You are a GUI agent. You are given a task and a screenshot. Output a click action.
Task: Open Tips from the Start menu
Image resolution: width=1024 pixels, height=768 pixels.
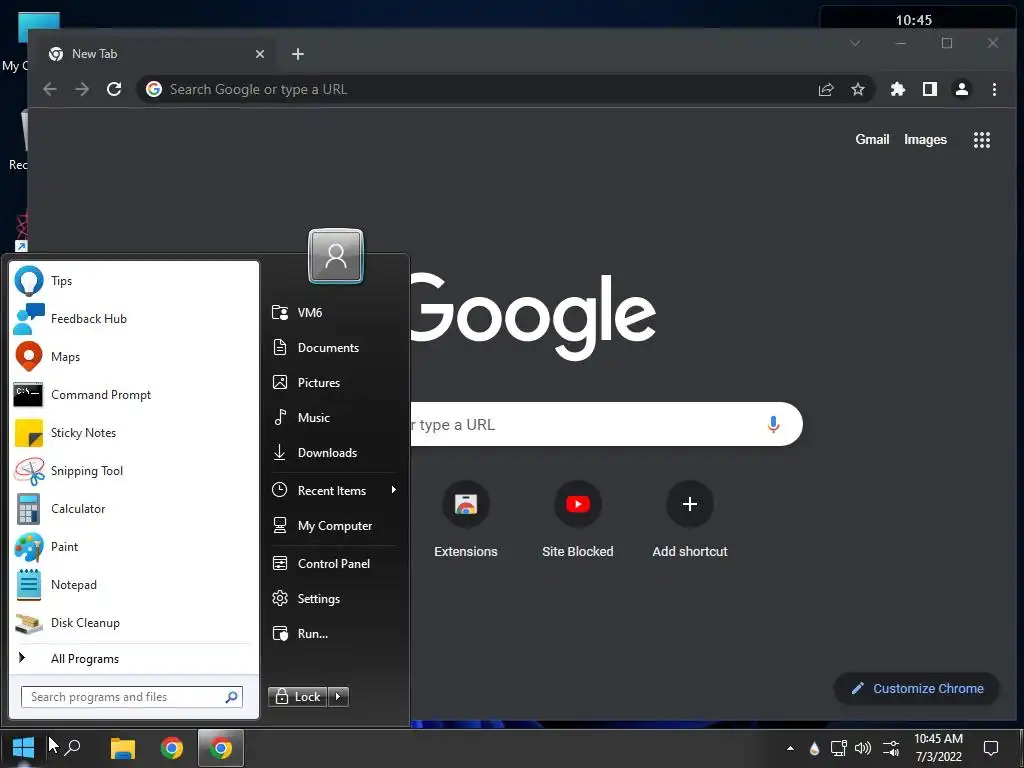pyautogui.click(x=134, y=281)
